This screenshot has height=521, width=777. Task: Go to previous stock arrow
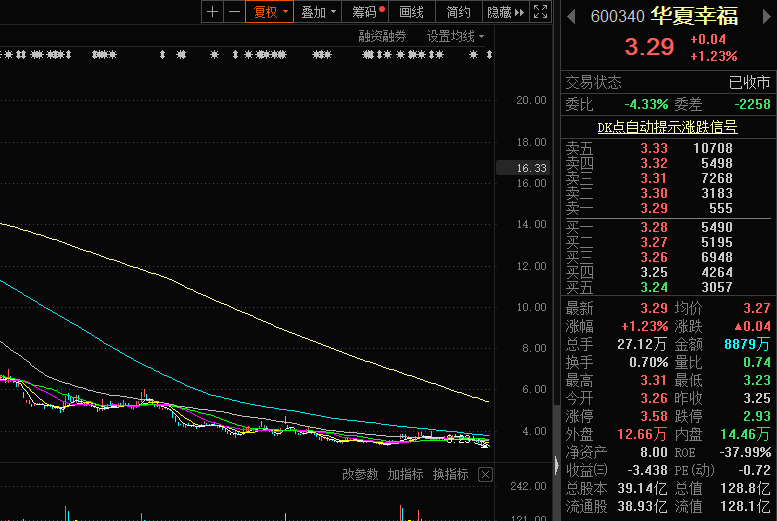pyautogui.click(x=571, y=16)
